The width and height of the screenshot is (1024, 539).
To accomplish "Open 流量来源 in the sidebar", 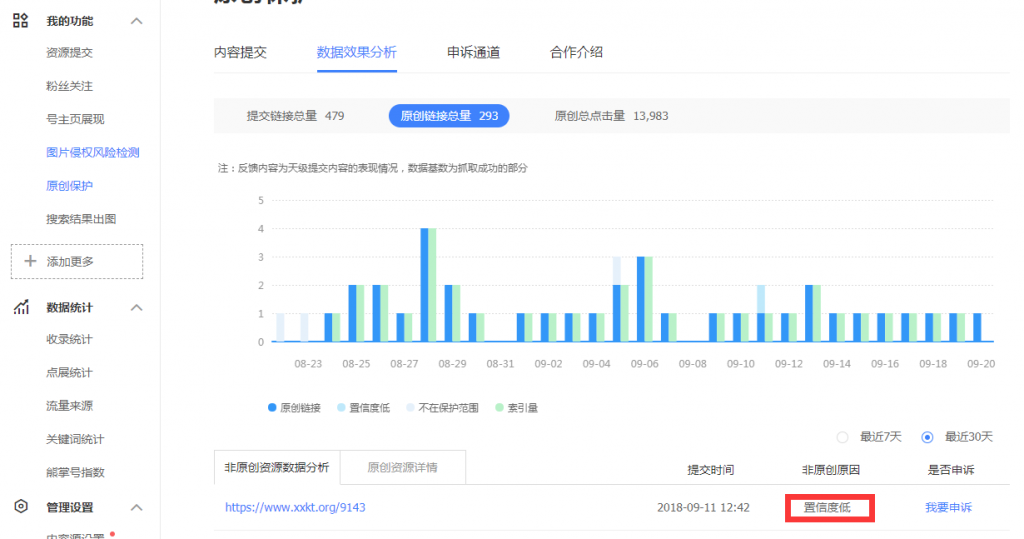I will click(69, 406).
